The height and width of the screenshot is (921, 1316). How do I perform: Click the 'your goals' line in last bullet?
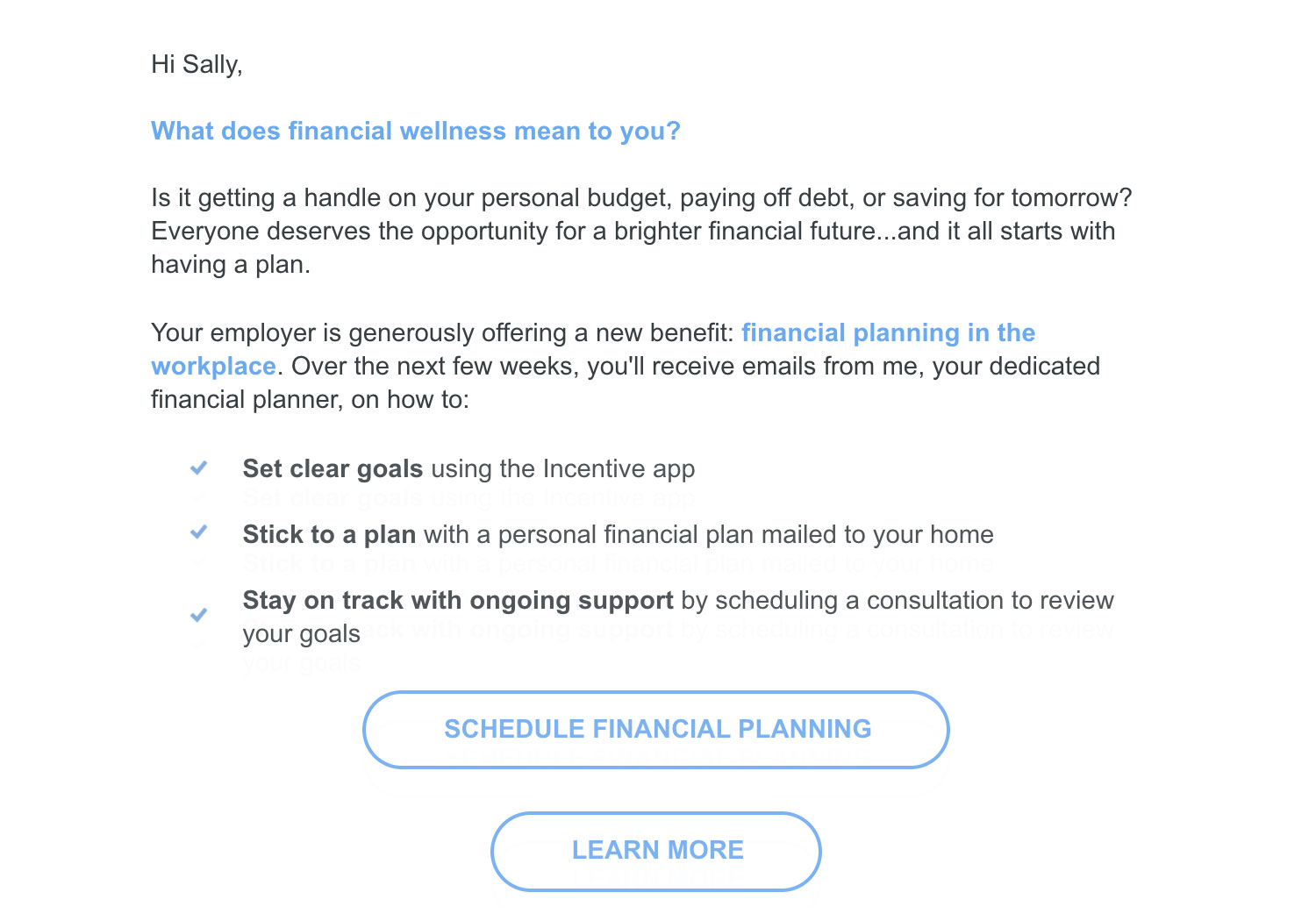(x=302, y=633)
